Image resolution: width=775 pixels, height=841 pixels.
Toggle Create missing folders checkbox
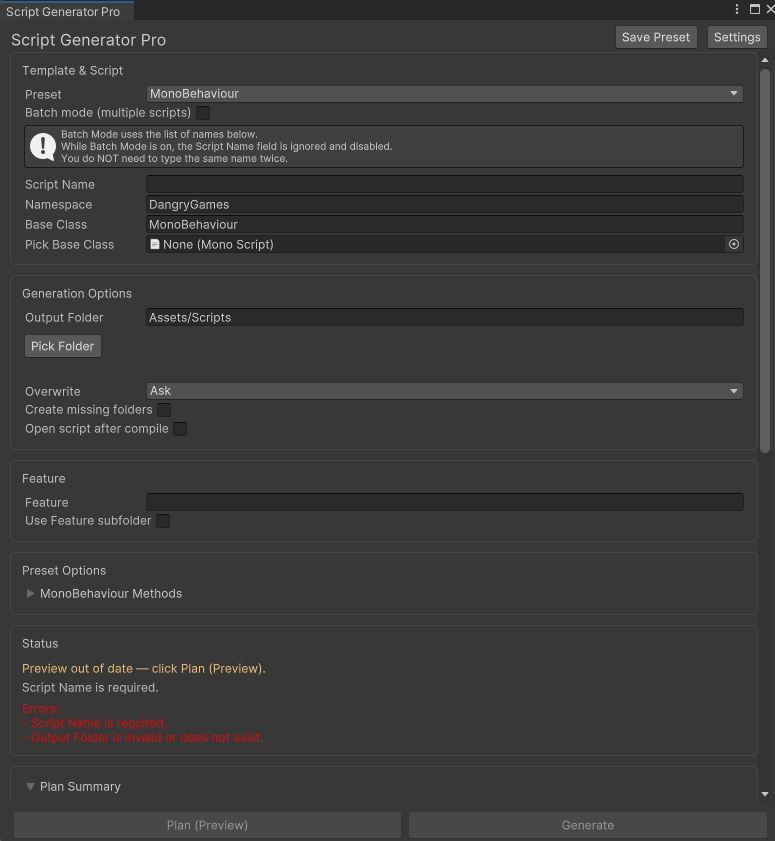coord(164,410)
